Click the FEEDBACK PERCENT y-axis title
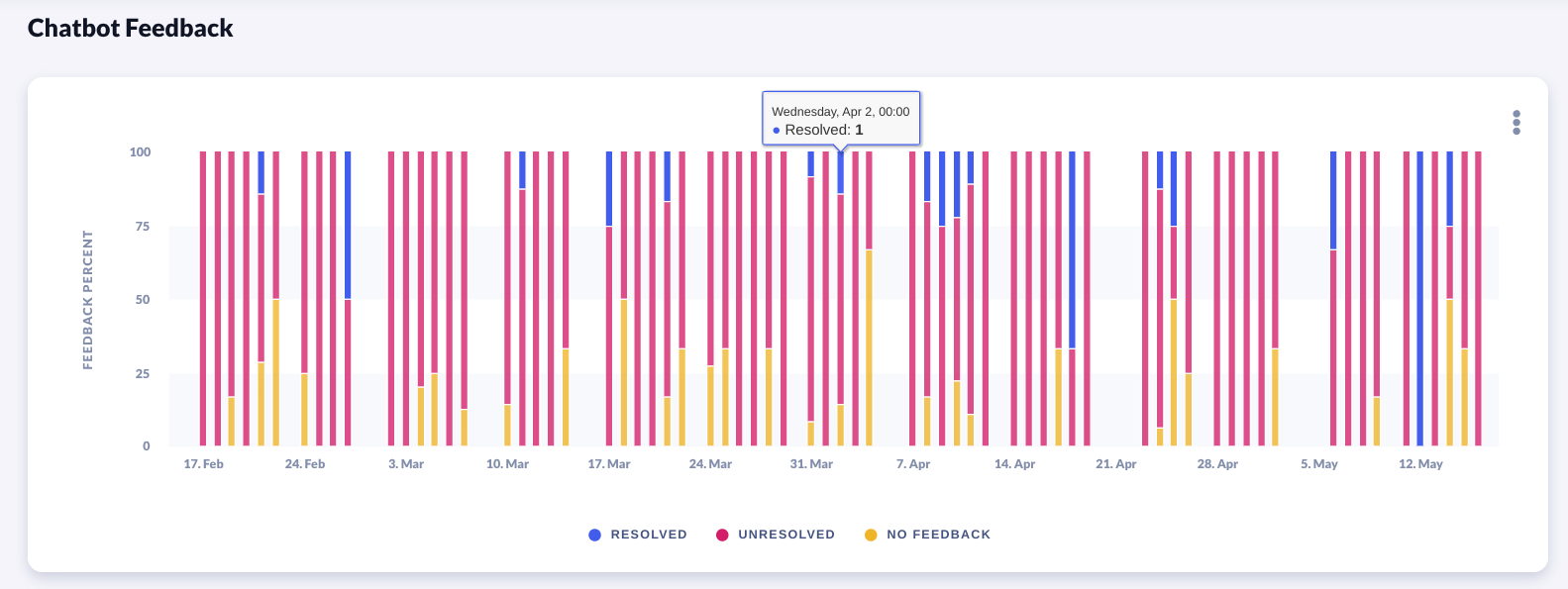Image resolution: width=1568 pixels, height=589 pixels. pyautogui.click(x=87, y=300)
